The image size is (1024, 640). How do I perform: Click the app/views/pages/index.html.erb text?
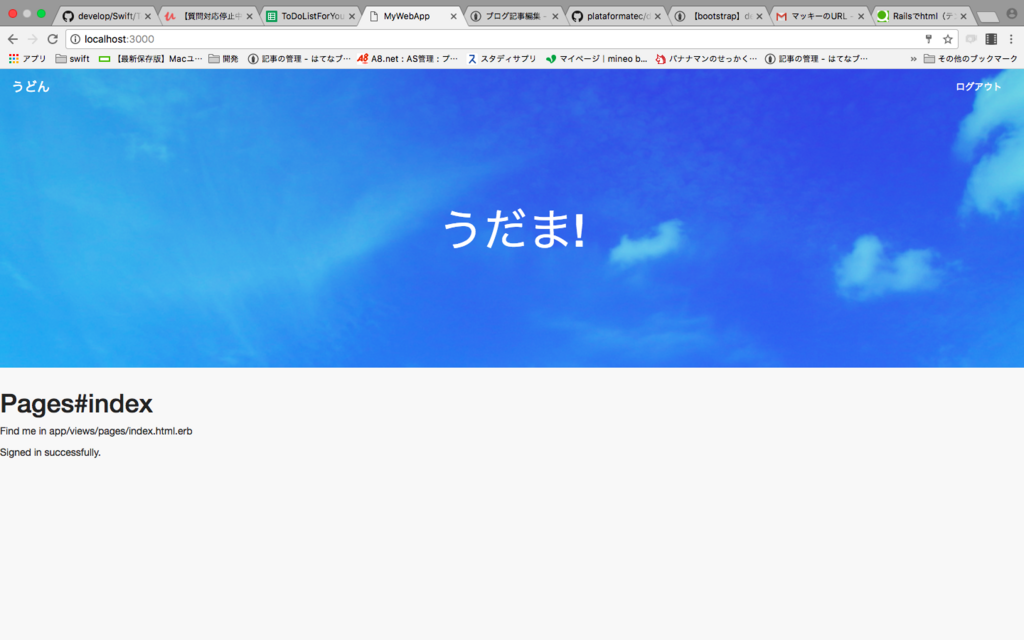point(120,431)
